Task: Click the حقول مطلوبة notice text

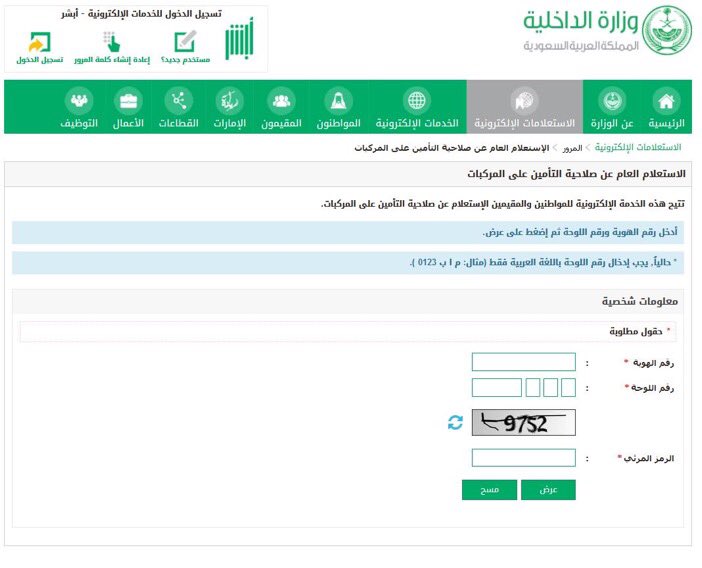Action: pyautogui.click(x=636, y=331)
